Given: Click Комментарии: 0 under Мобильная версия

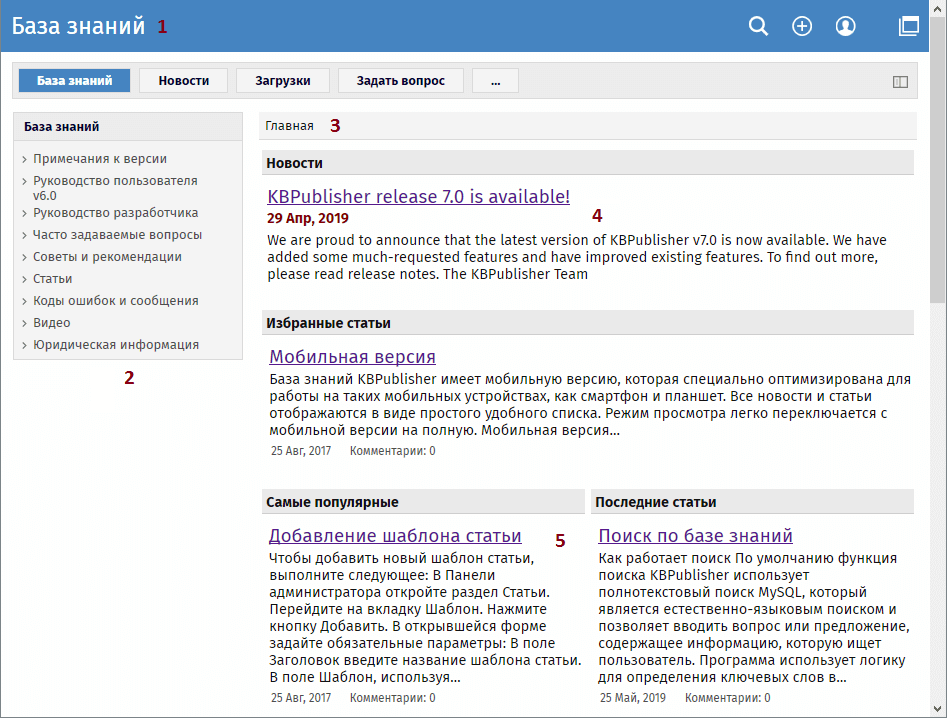Looking at the screenshot, I should 393,450.
